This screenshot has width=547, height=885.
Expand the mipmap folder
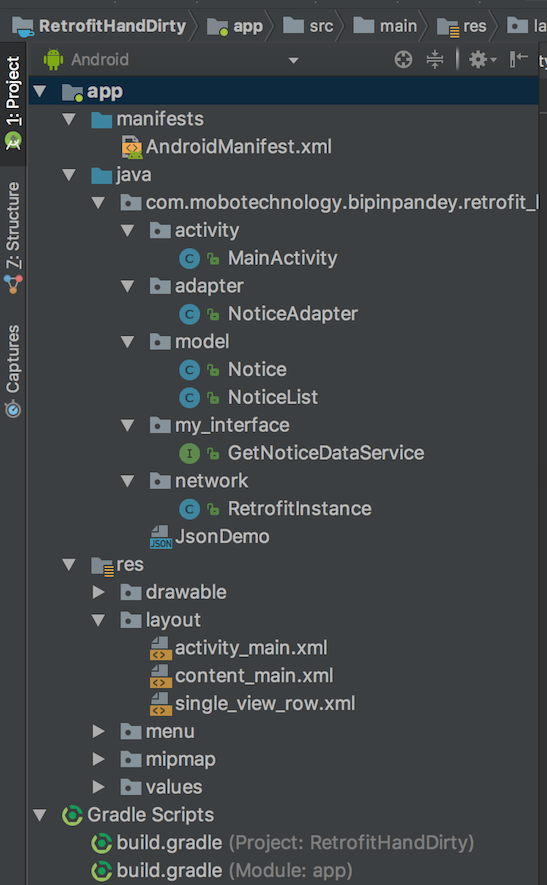tap(99, 759)
